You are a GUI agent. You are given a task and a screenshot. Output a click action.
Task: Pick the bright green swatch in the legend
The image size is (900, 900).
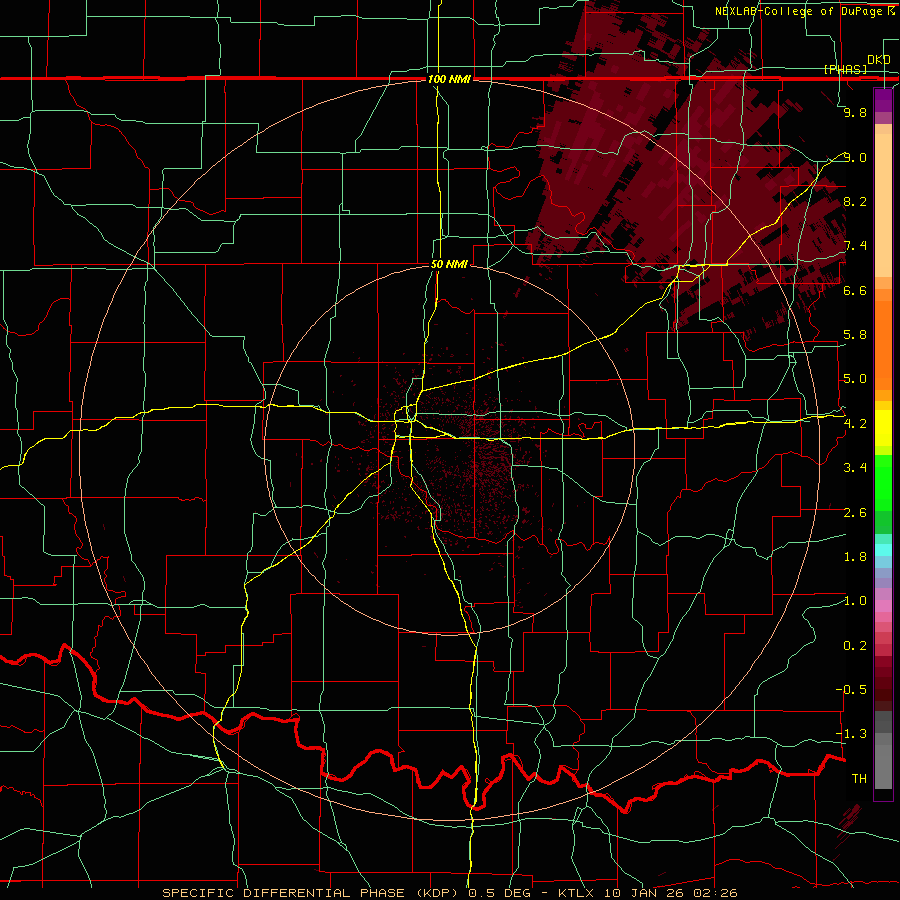[x=883, y=482]
